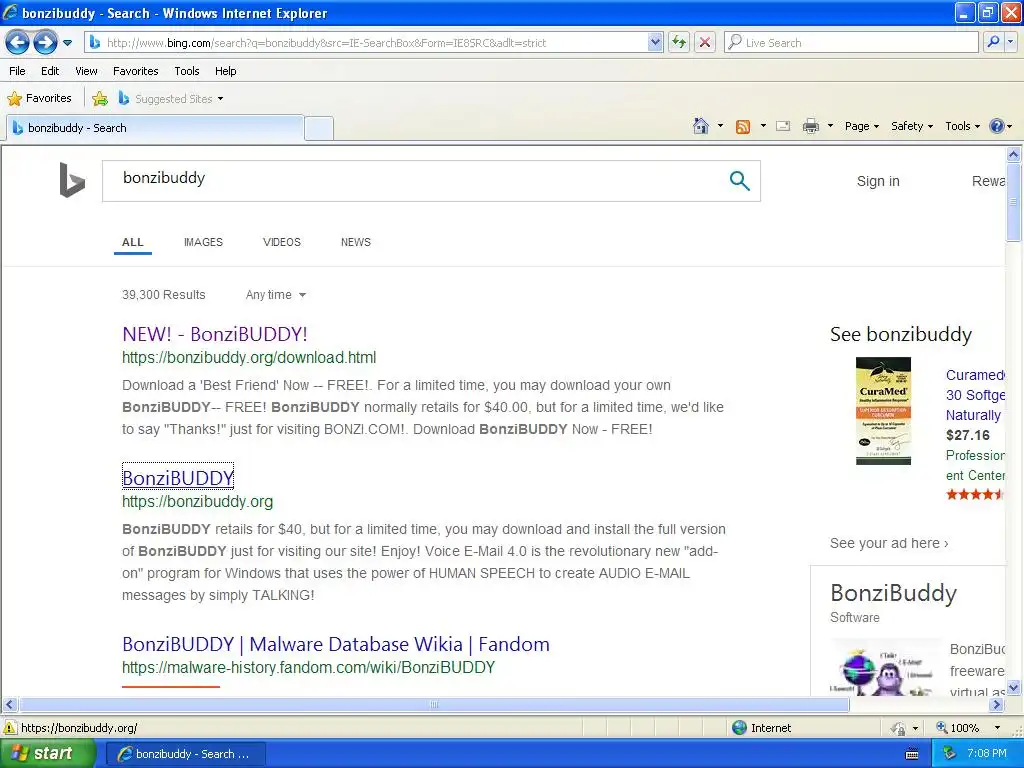
Task: Open the search provider options dropdown
Action: [1010, 43]
